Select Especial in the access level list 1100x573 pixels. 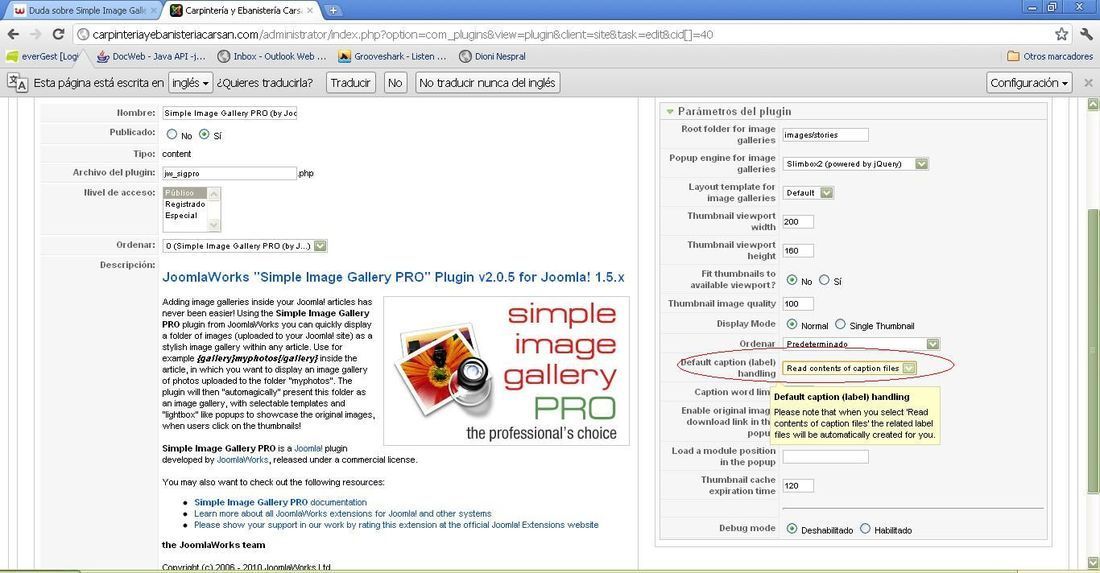(185, 215)
